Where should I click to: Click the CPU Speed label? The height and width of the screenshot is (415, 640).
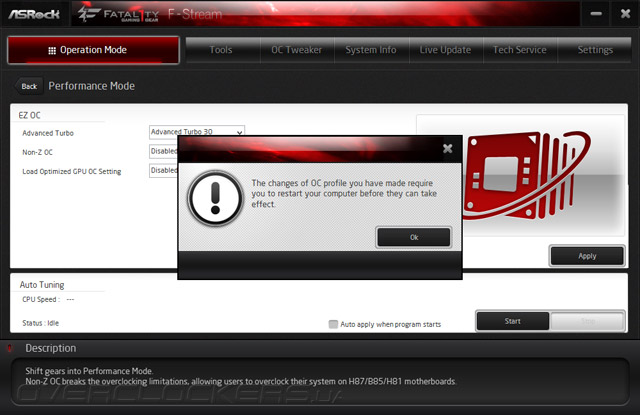tap(41, 299)
